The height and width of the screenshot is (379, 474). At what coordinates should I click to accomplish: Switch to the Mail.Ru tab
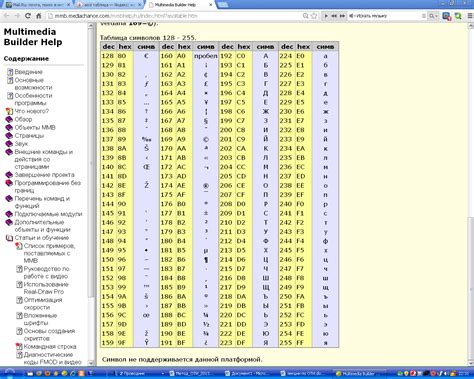point(38,5)
